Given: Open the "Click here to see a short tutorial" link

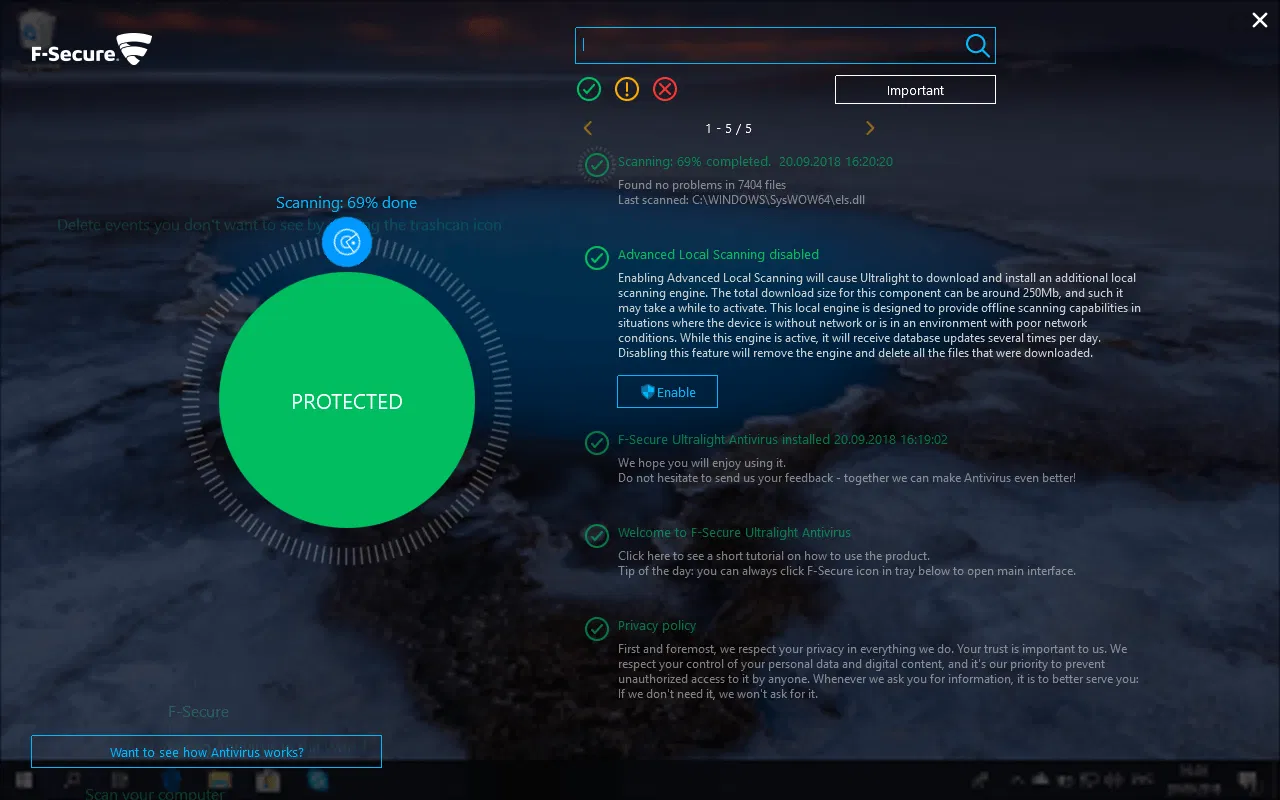Looking at the screenshot, I should point(774,556).
